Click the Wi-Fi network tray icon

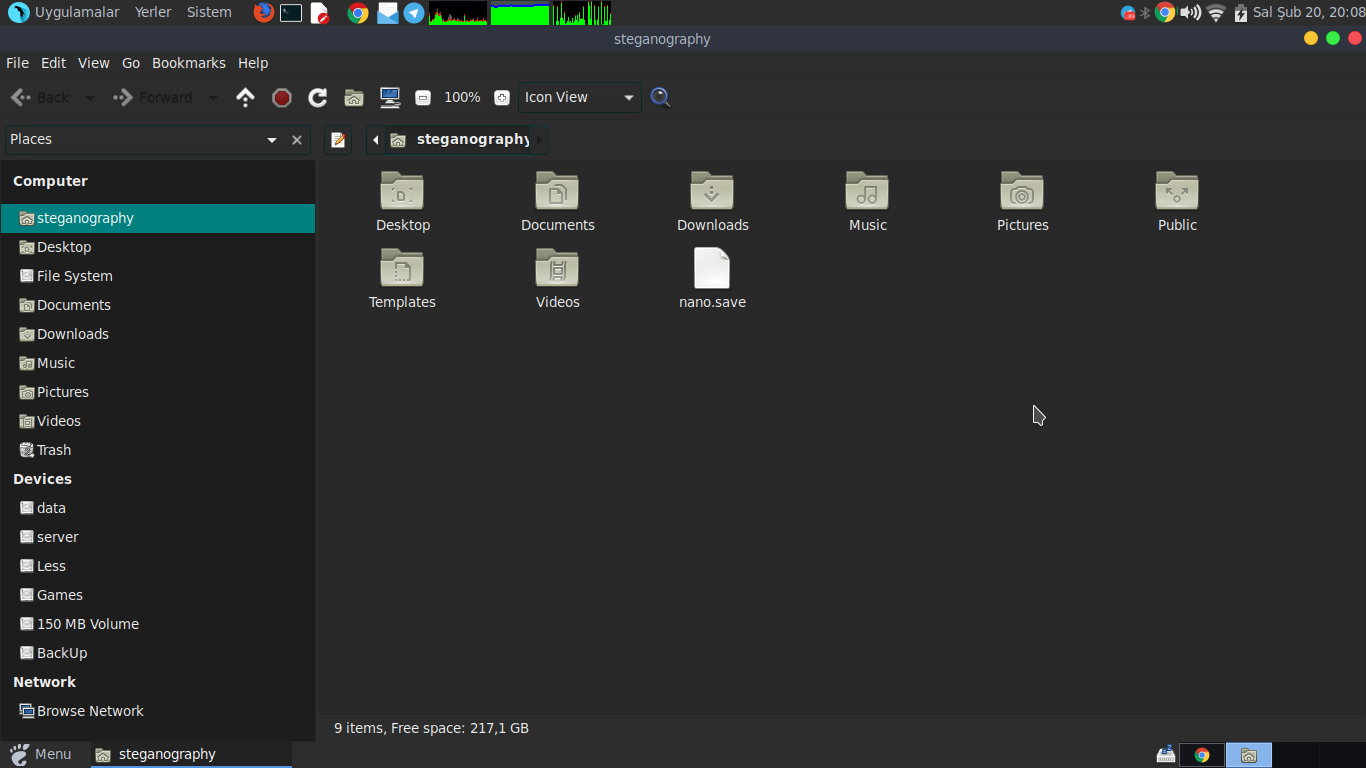point(1216,13)
